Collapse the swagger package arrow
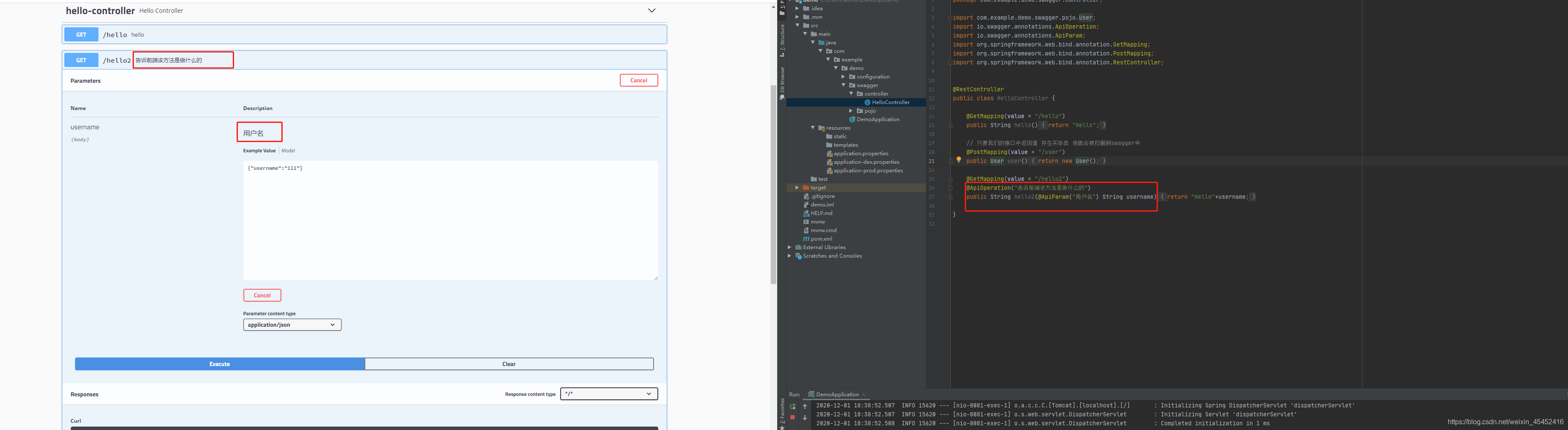This screenshot has height=430, width=1568. coord(843,85)
